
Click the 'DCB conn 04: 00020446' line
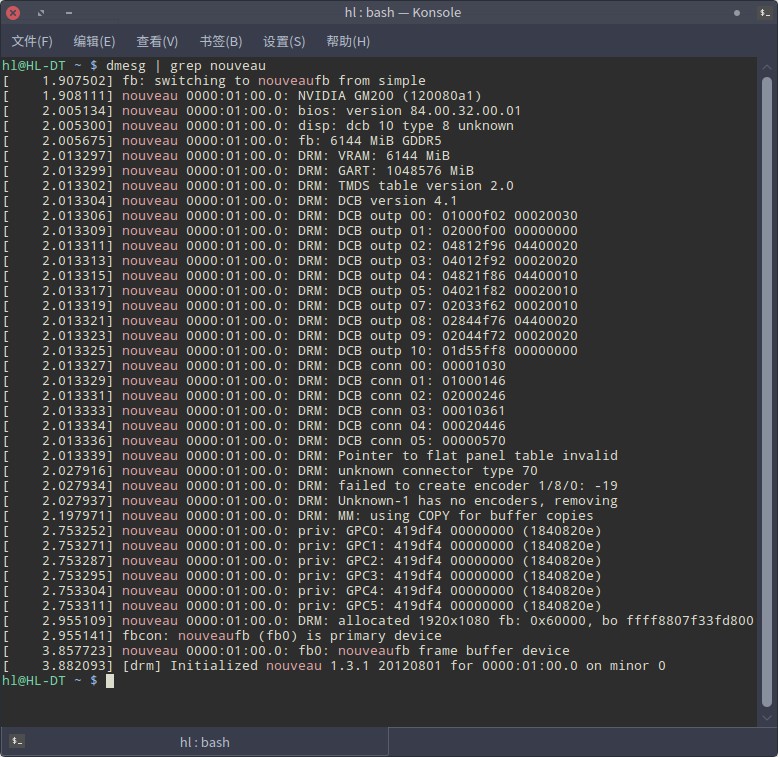click(254, 426)
